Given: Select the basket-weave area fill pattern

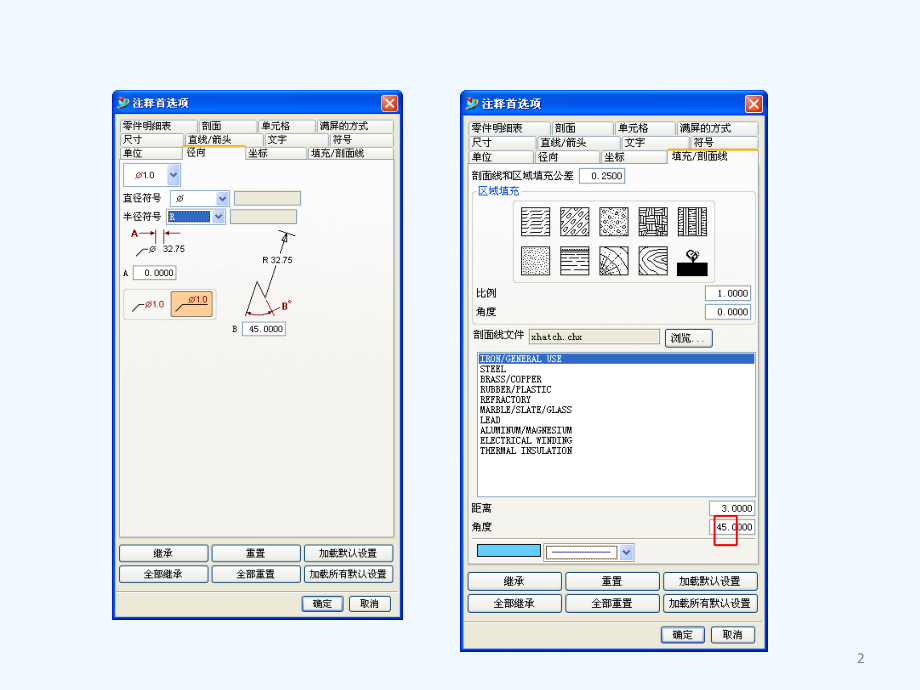Looking at the screenshot, I should tap(653, 222).
